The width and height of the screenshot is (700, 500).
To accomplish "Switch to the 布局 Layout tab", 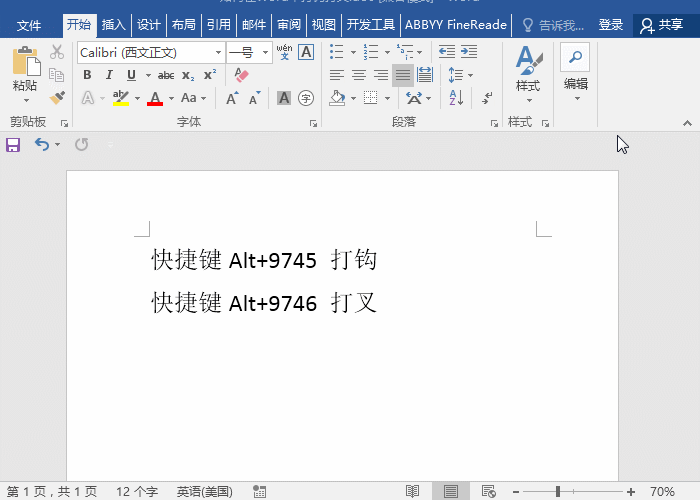I will [183, 25].
